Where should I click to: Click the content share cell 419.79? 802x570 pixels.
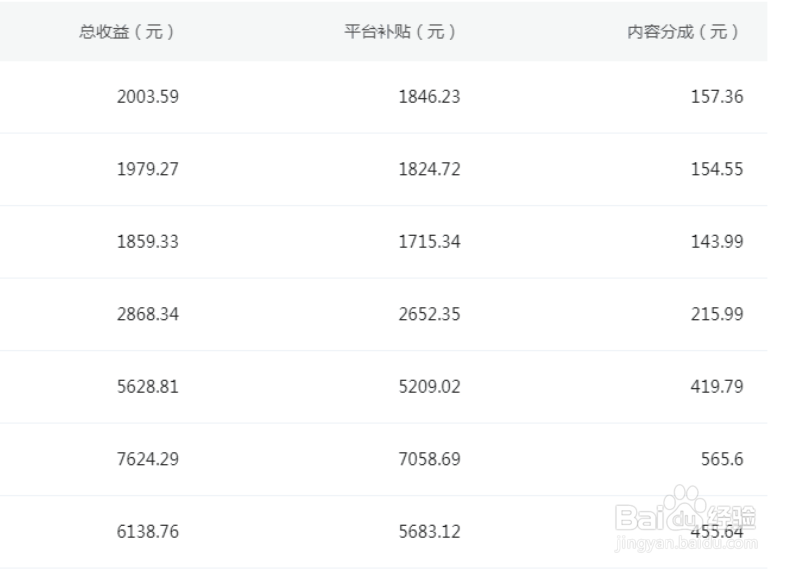(x=717, y=386)
